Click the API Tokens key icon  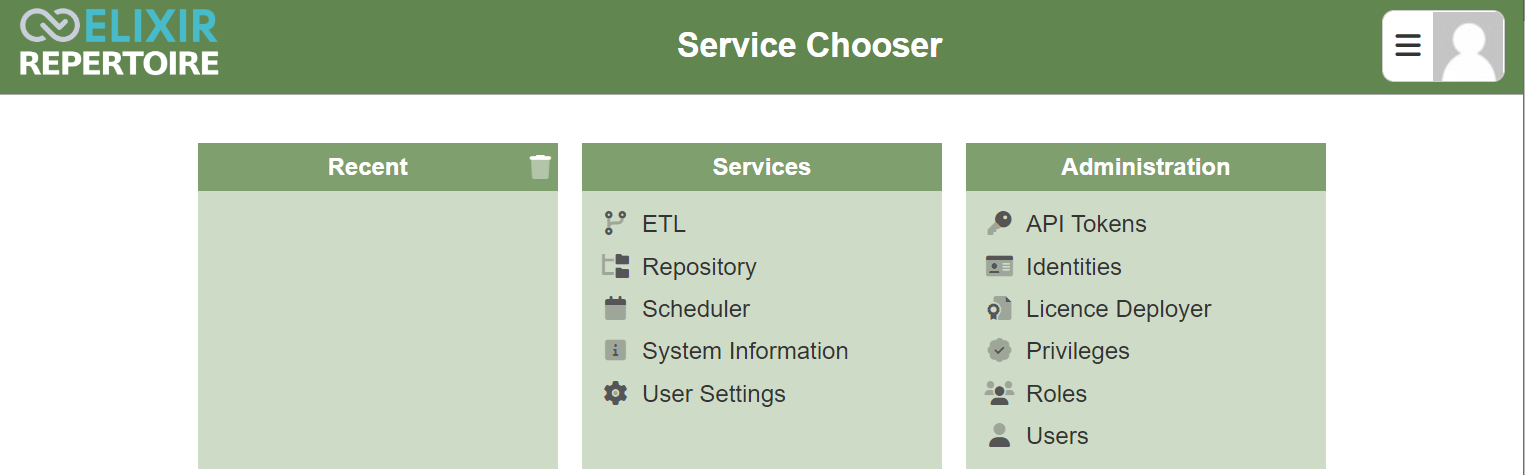(x=999, y=224)
